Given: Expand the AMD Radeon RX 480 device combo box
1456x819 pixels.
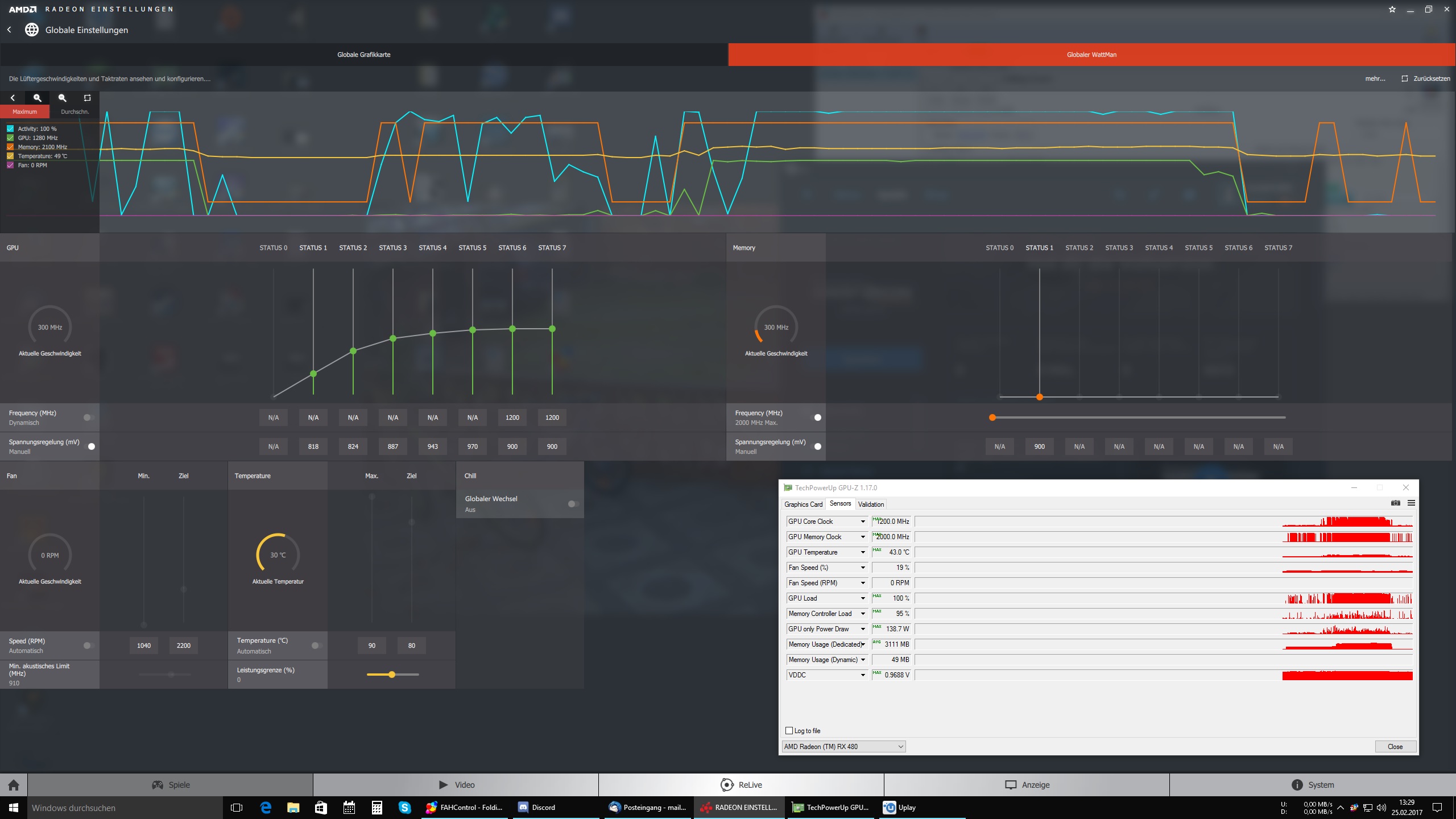Looking at the screenshot, I should click(843, 747).
